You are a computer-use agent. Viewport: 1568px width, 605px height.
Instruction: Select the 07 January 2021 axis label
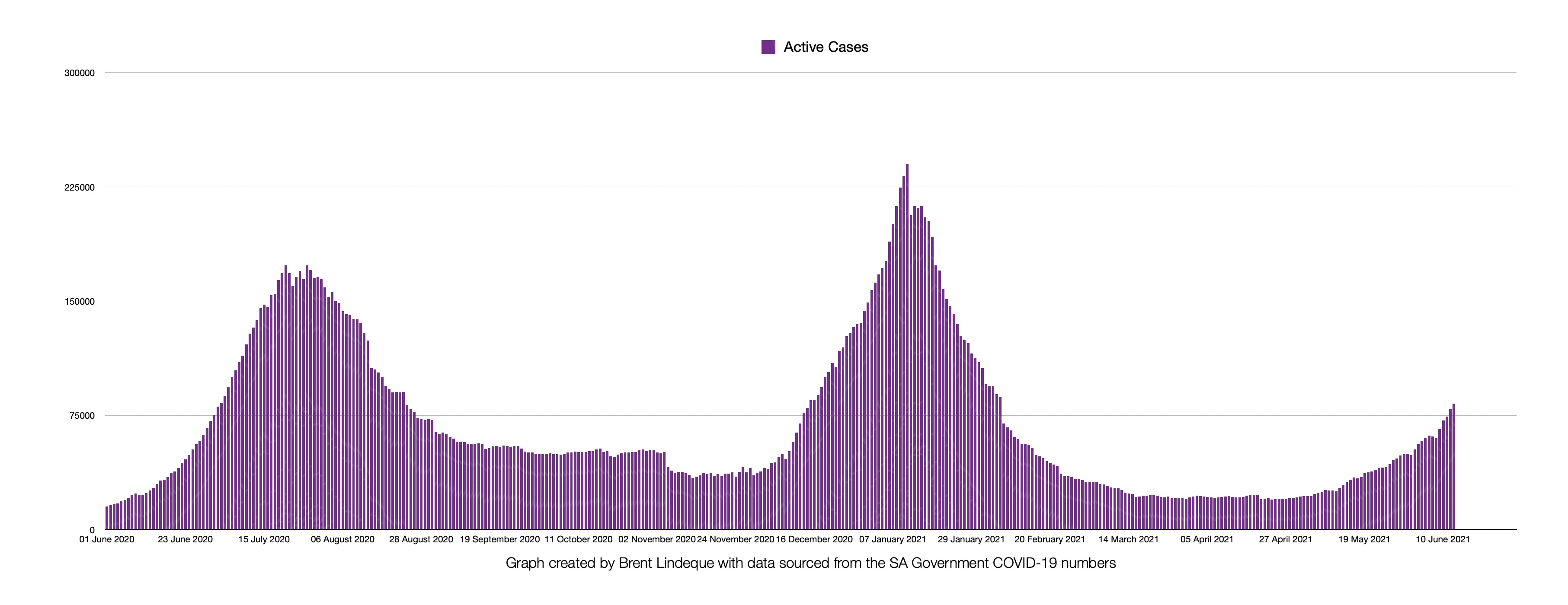pos(893,539)
